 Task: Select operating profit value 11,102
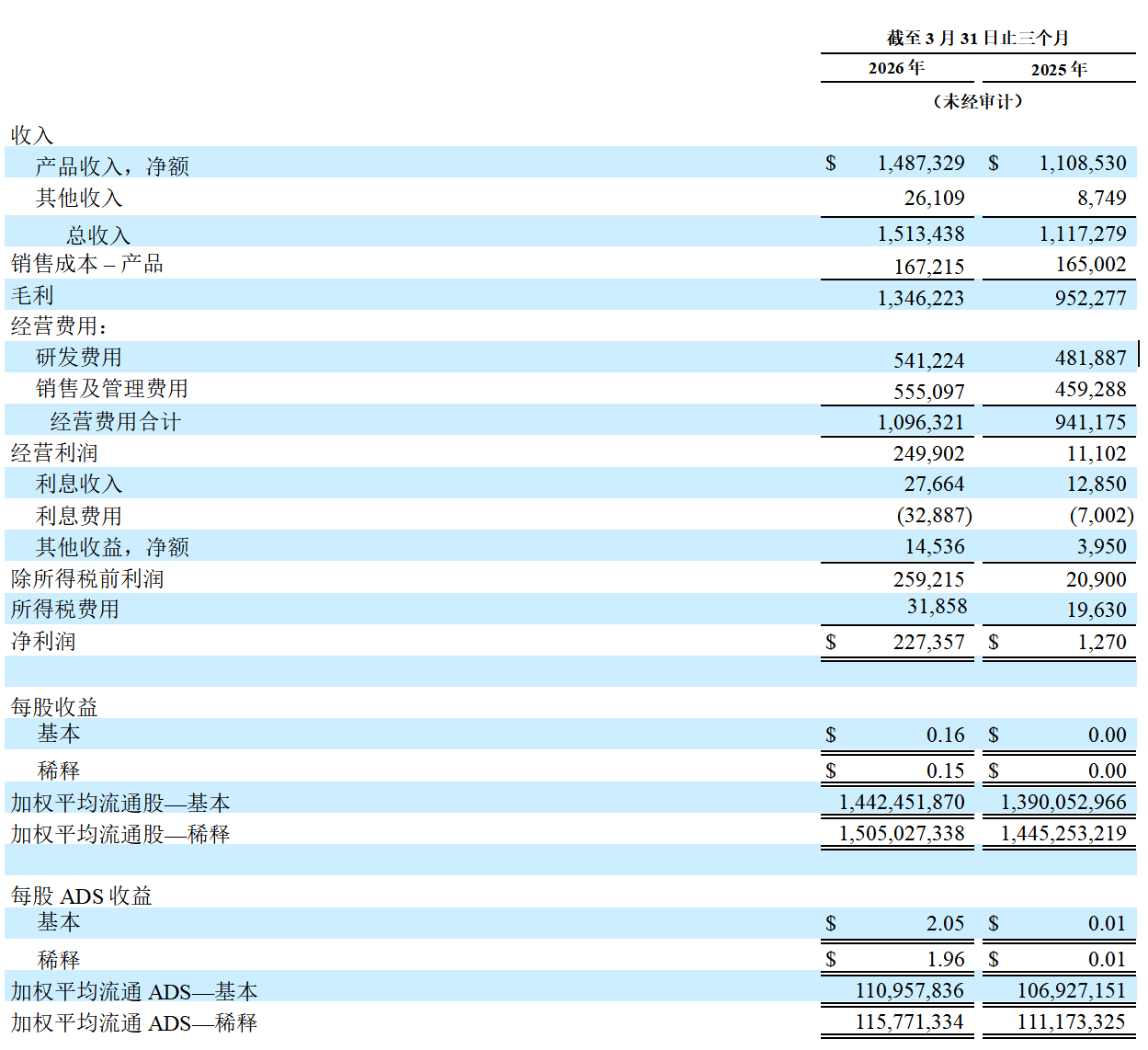(x=1097, y=454)
